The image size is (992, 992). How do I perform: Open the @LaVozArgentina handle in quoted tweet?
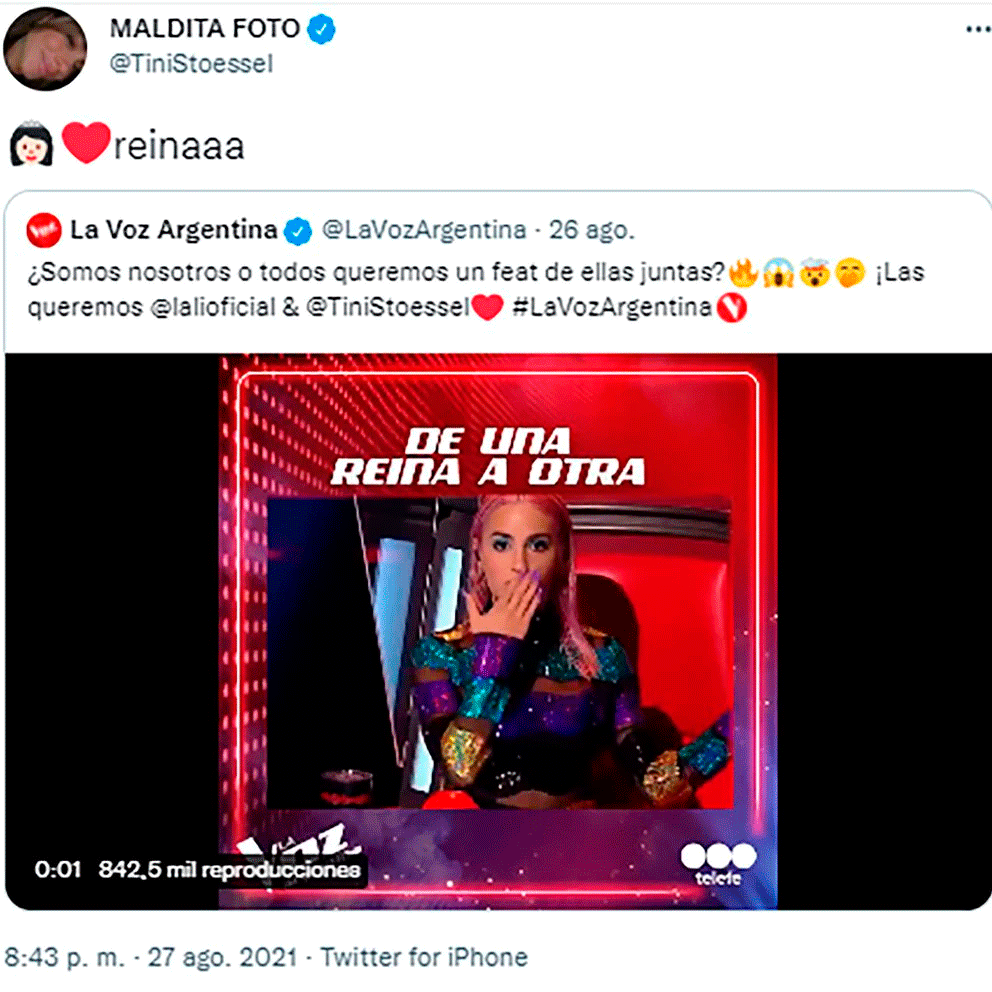[425, 230]
